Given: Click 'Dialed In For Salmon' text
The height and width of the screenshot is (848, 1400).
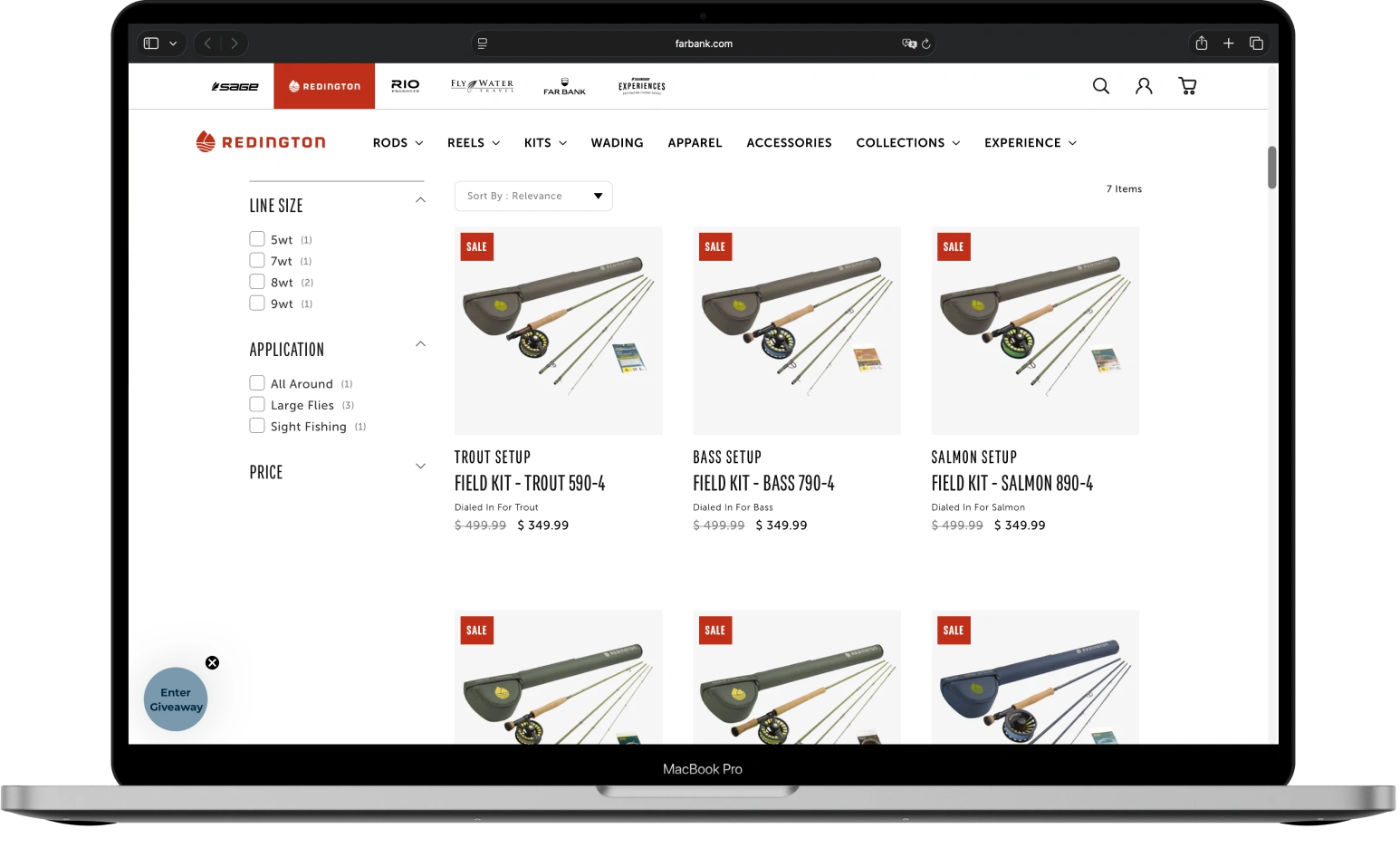Looking at the screenshot, I should [978, 507].
